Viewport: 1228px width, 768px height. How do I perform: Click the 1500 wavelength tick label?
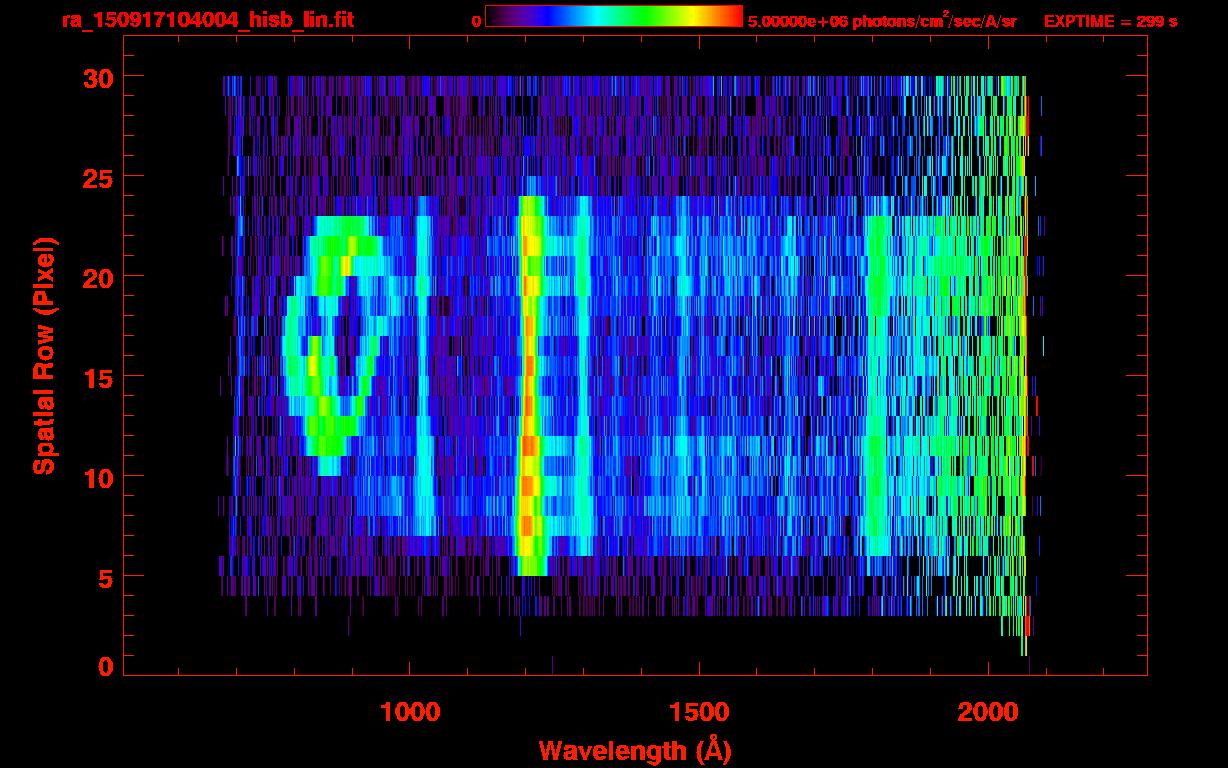tap(699, 712)
